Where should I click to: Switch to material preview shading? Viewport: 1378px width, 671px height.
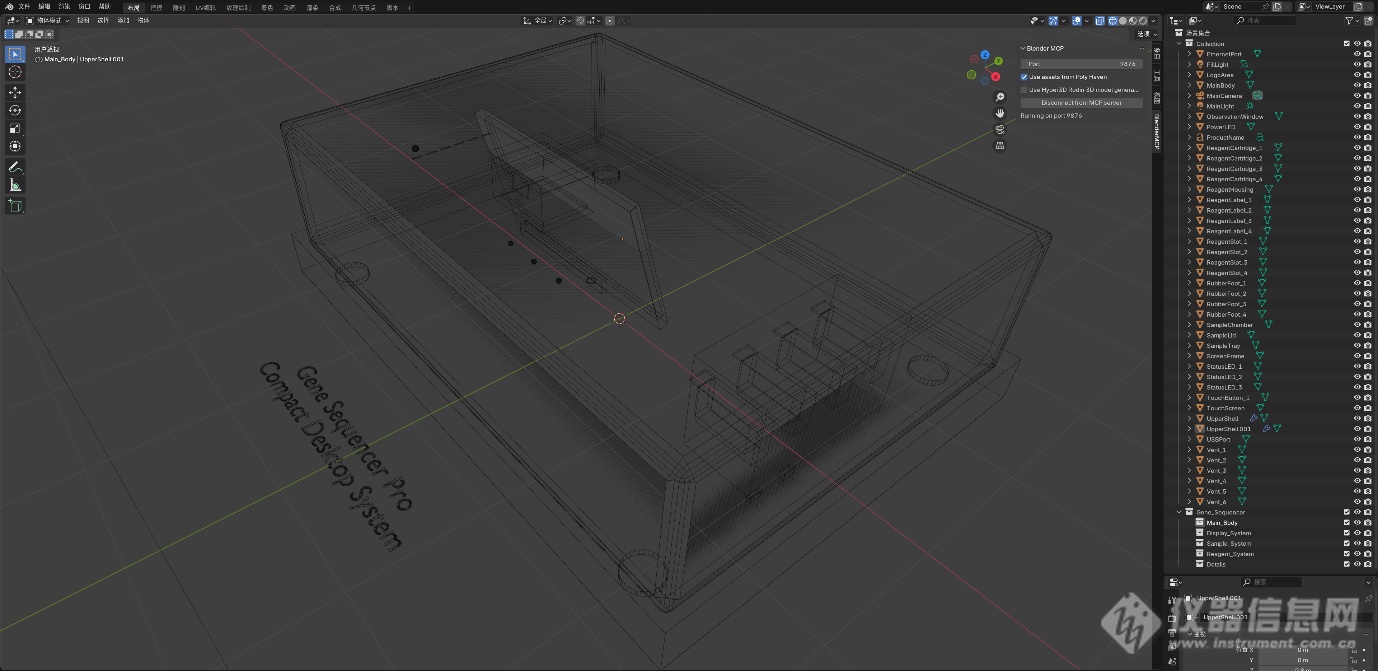coord(1133,20)
